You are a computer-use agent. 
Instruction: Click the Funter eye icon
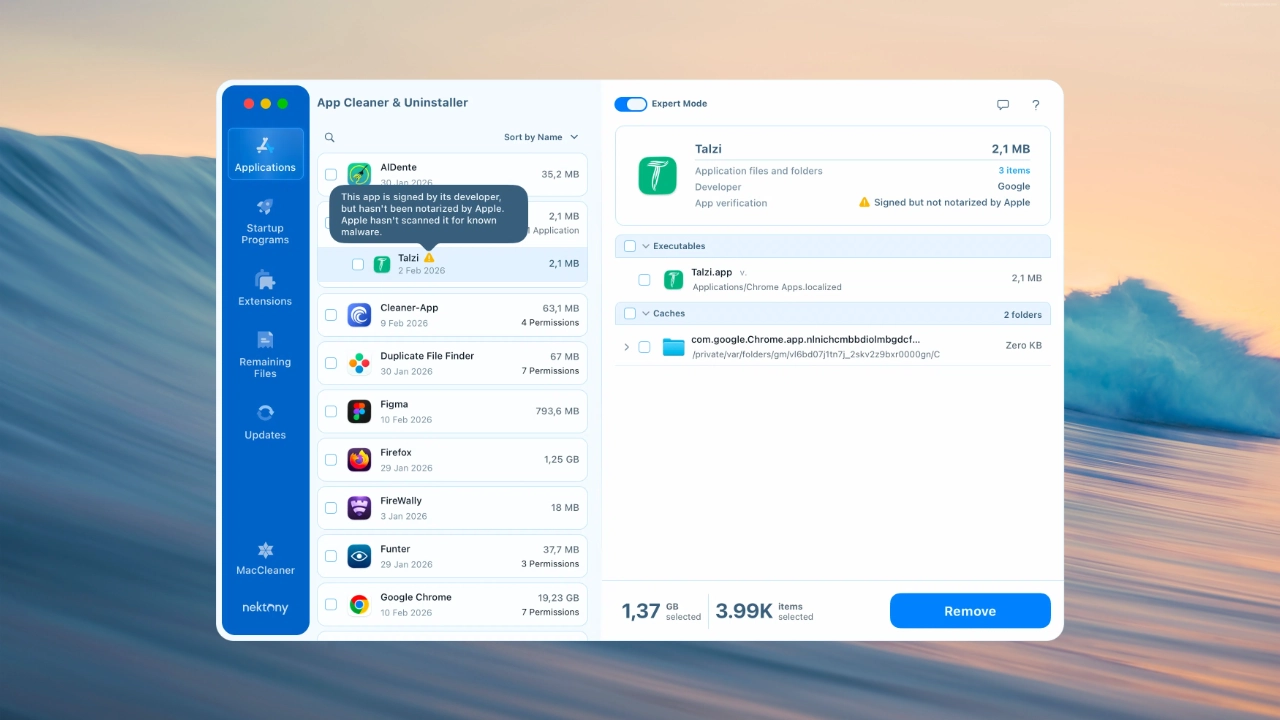coord(359,556)
